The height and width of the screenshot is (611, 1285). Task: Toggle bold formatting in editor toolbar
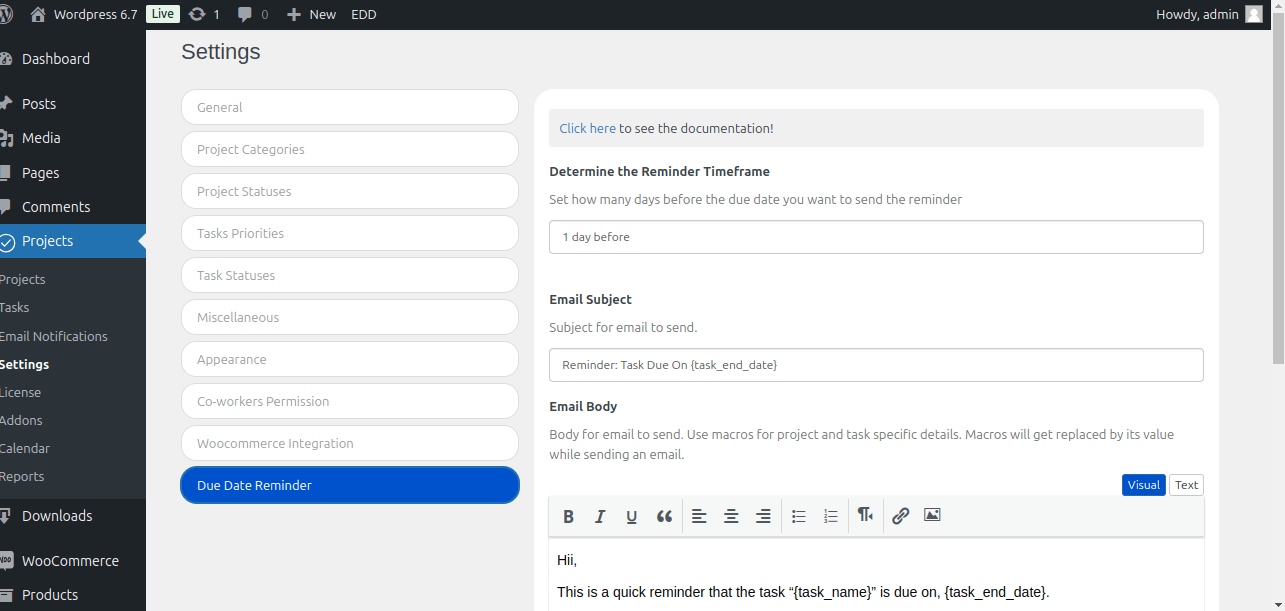(x=568, y=516)
